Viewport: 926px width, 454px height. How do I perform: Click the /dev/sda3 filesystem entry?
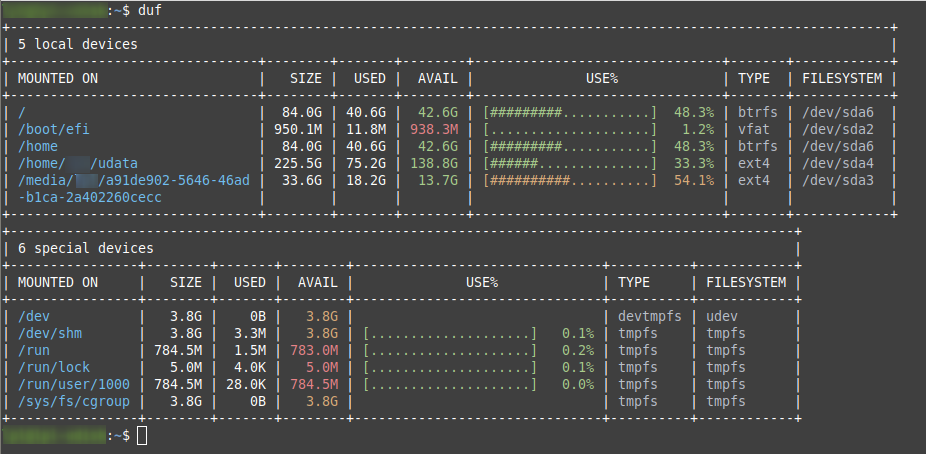(837, 181)
